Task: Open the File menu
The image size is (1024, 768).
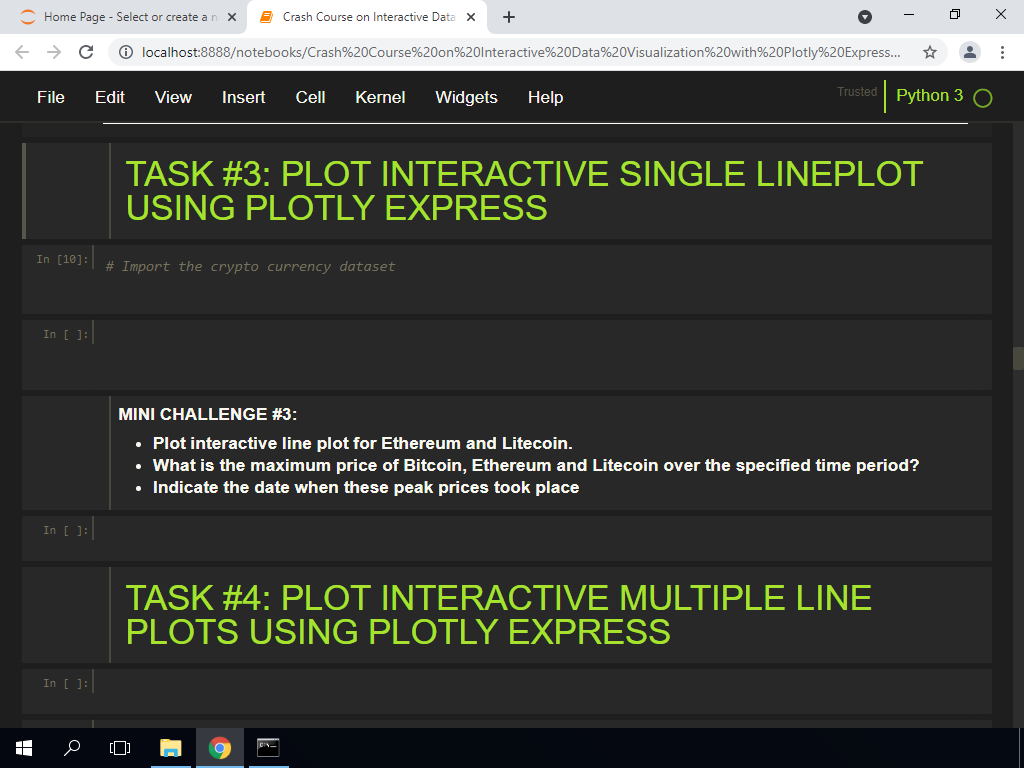Action: coord(51,97)
